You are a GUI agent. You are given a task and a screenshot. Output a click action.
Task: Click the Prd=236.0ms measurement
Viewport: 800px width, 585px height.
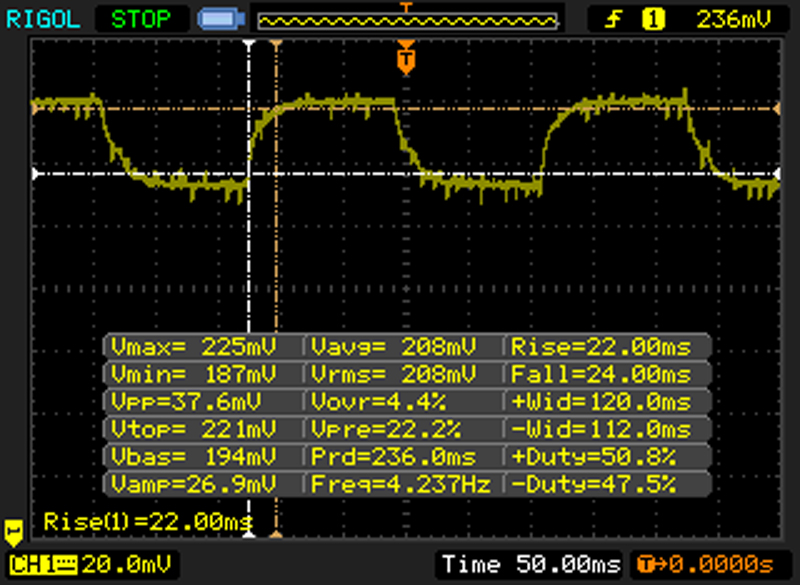393,456
